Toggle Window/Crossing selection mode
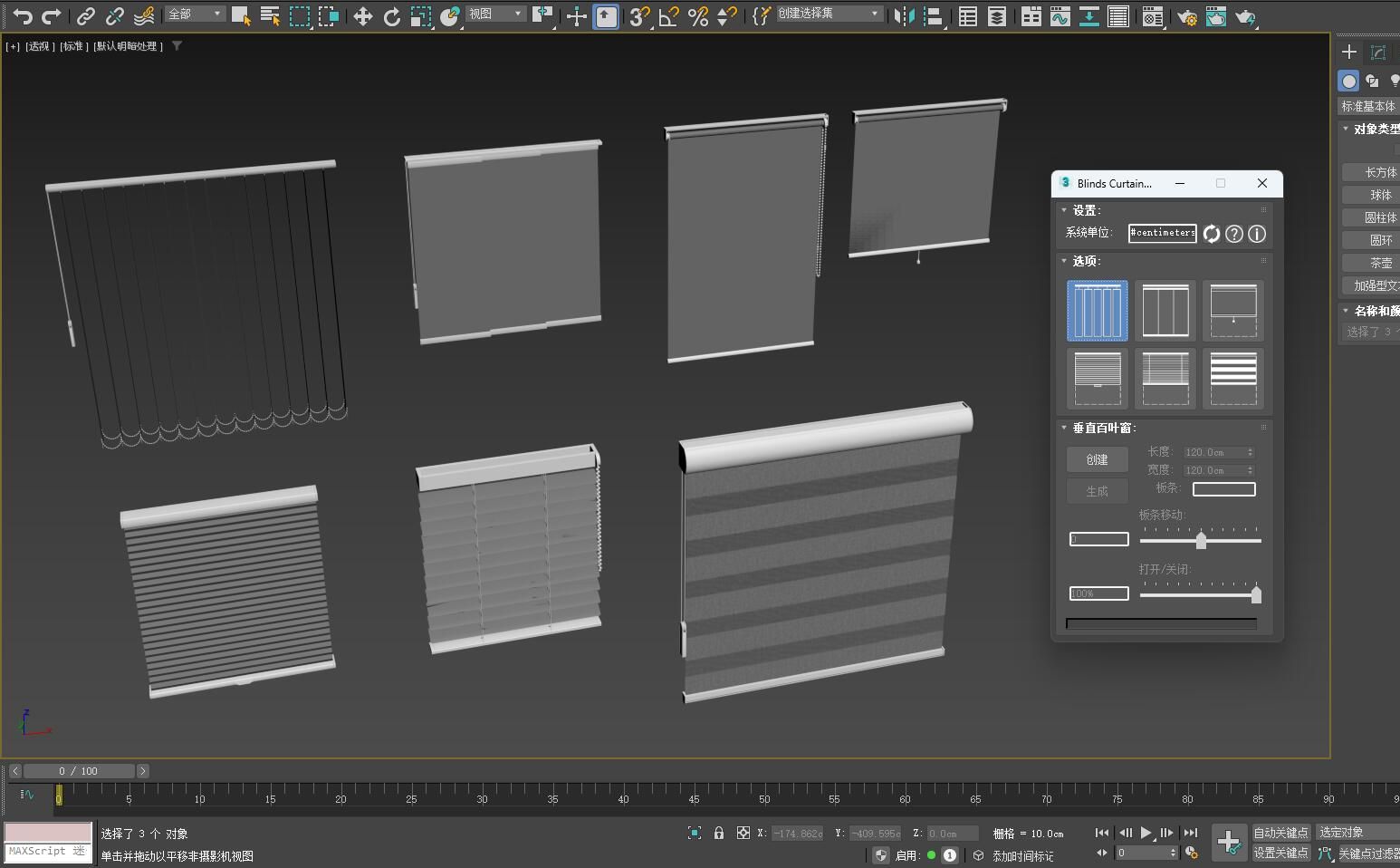 point(329,15)
